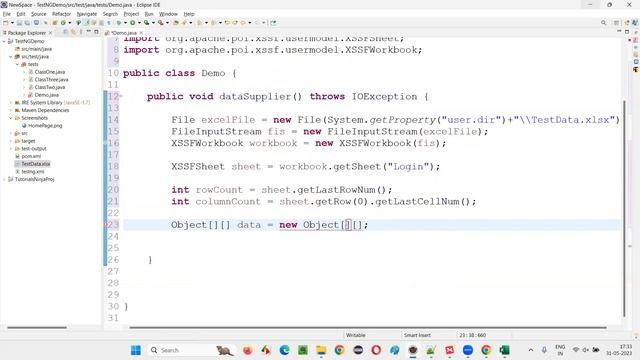Screen dimensions: 640x360
Task: Click the cursor position '23 : 38 : 660' status
Action: pos(472,335)
